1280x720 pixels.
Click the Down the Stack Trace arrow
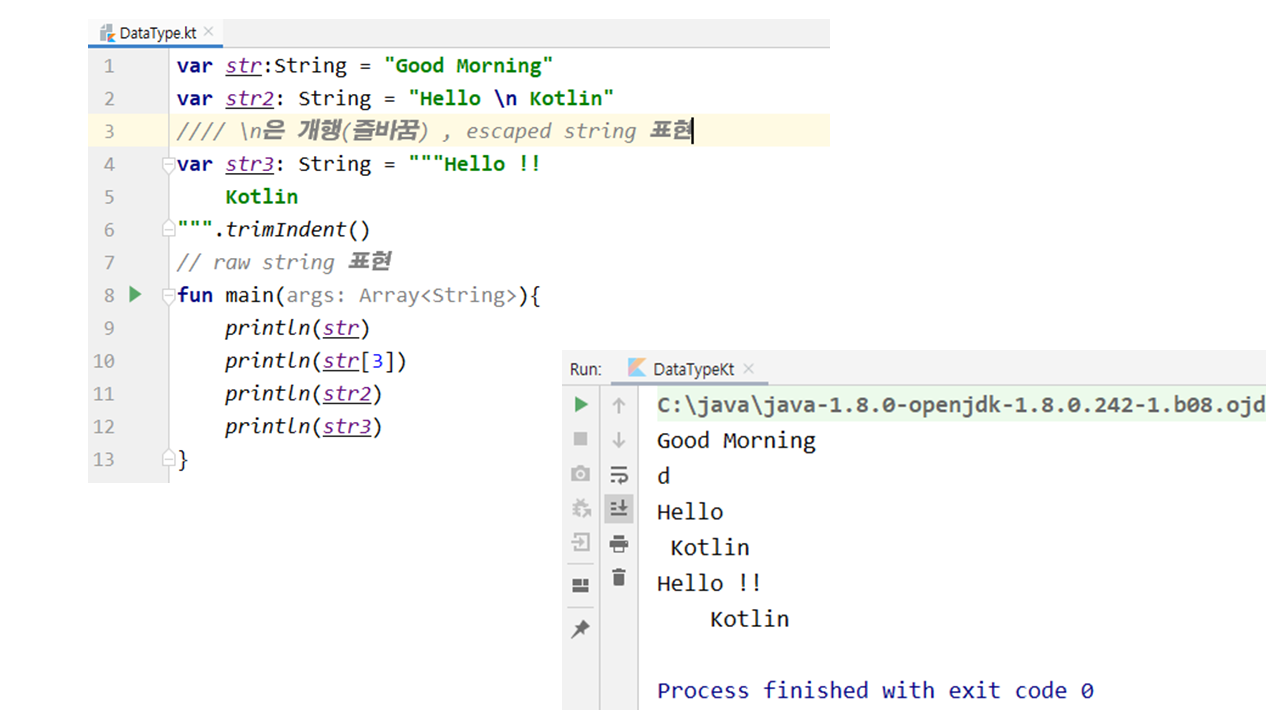tap(619, 439)
